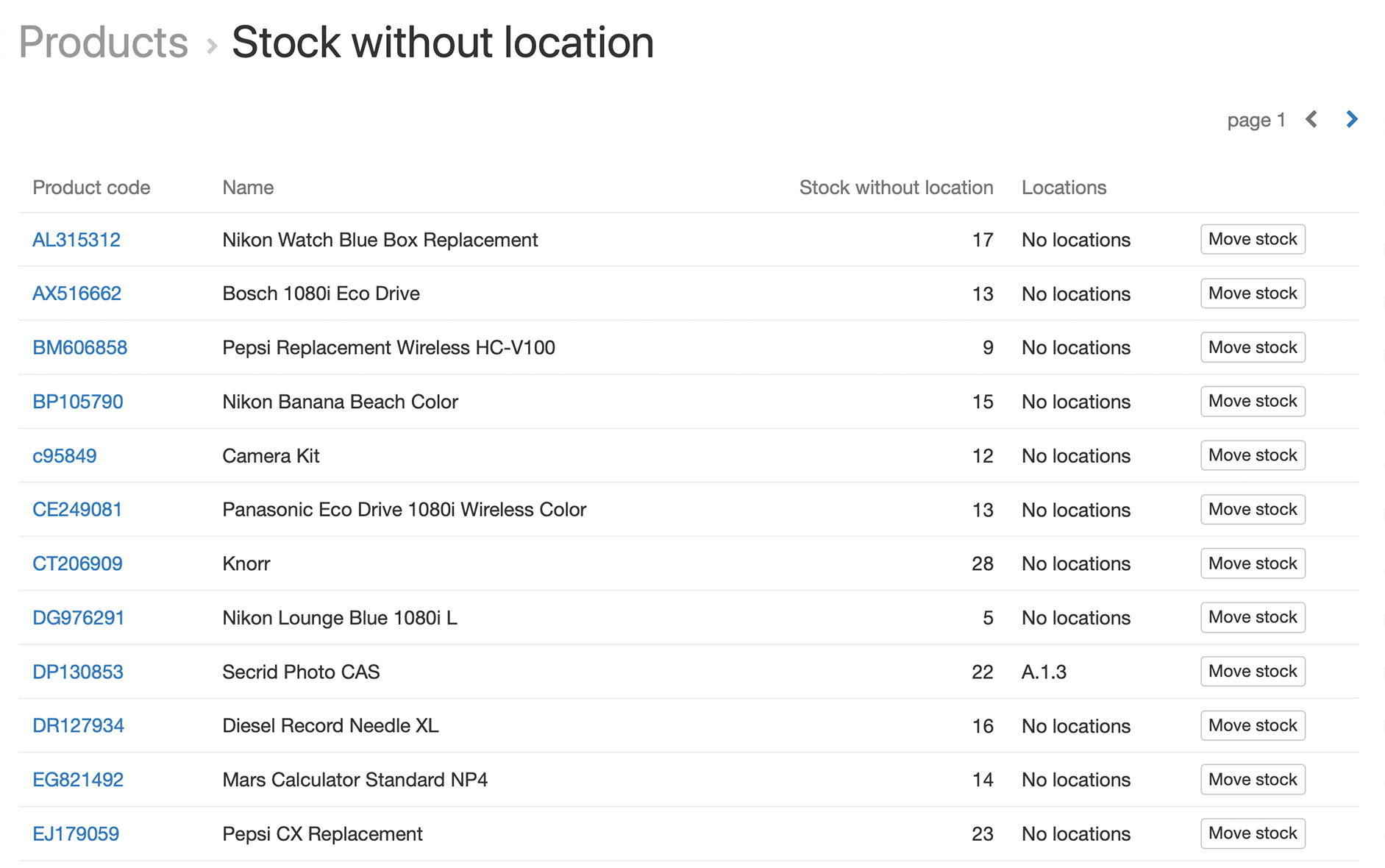Click the Product code column header
Viewport: 1385px width, 868px height.
91,188
